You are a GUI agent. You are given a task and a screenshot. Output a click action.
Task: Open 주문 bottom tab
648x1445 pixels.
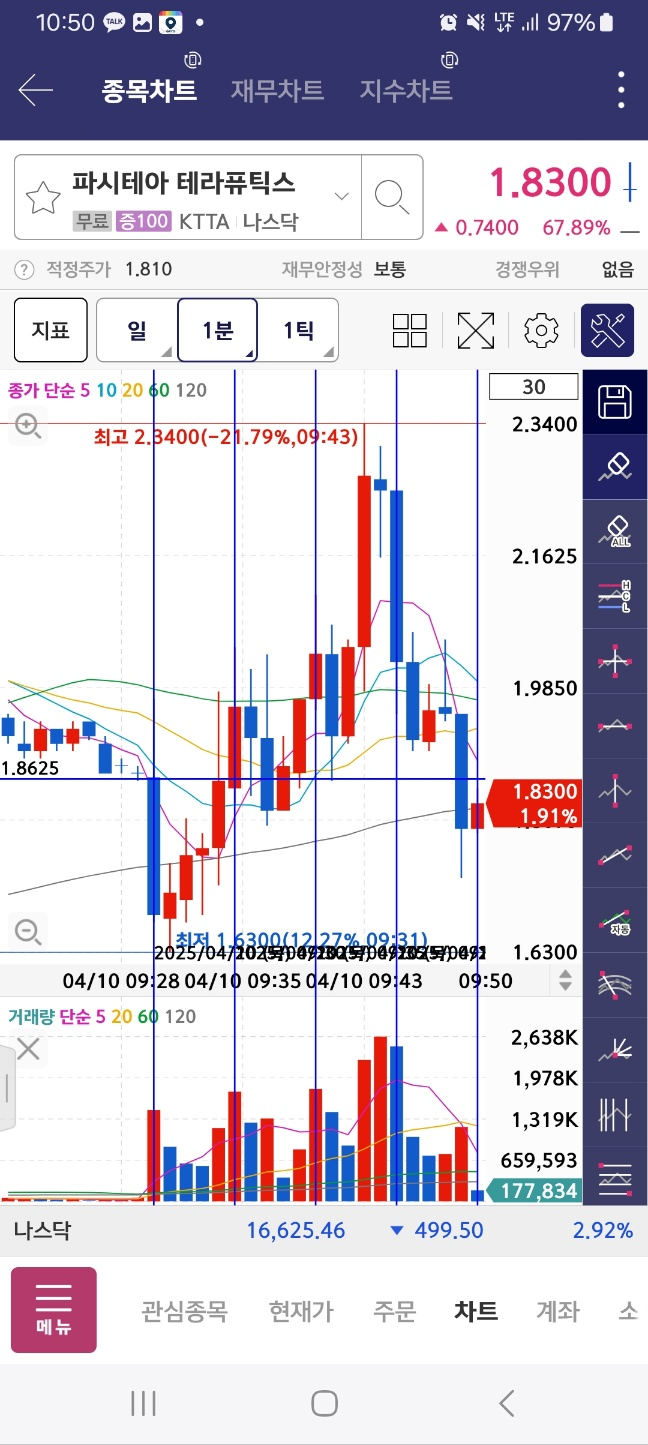(394, 1311)
